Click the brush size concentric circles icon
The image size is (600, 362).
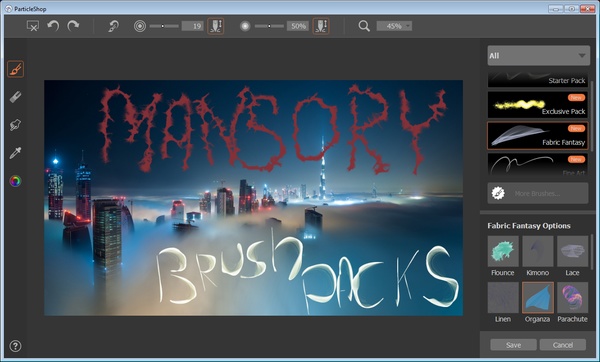coord(140,26)
